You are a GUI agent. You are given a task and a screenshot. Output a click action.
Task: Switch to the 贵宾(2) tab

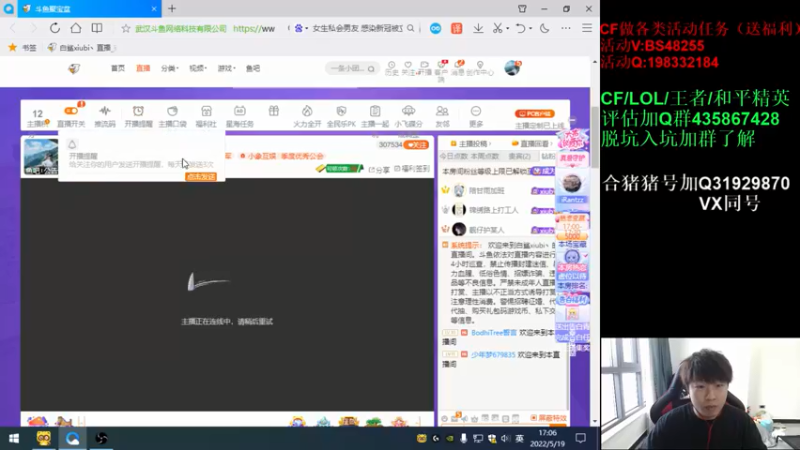click(x=519, y=156)
